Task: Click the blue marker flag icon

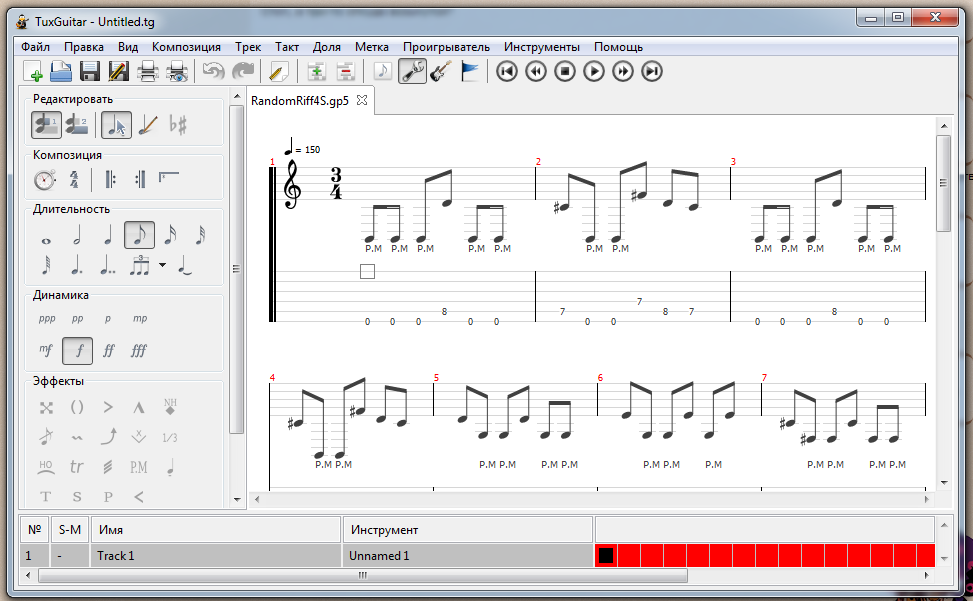Action: tap(469, 71)
